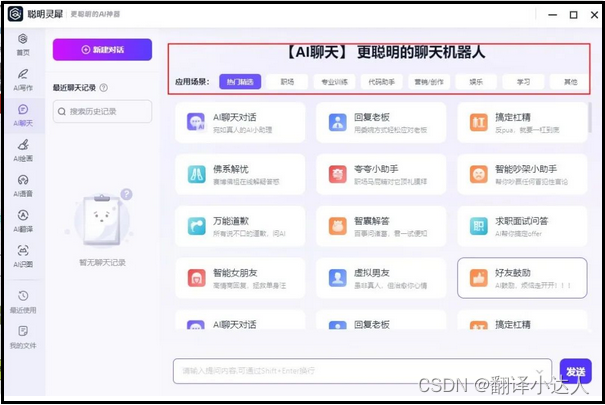Open the AI识图 sidebar tool

[23, 256]
